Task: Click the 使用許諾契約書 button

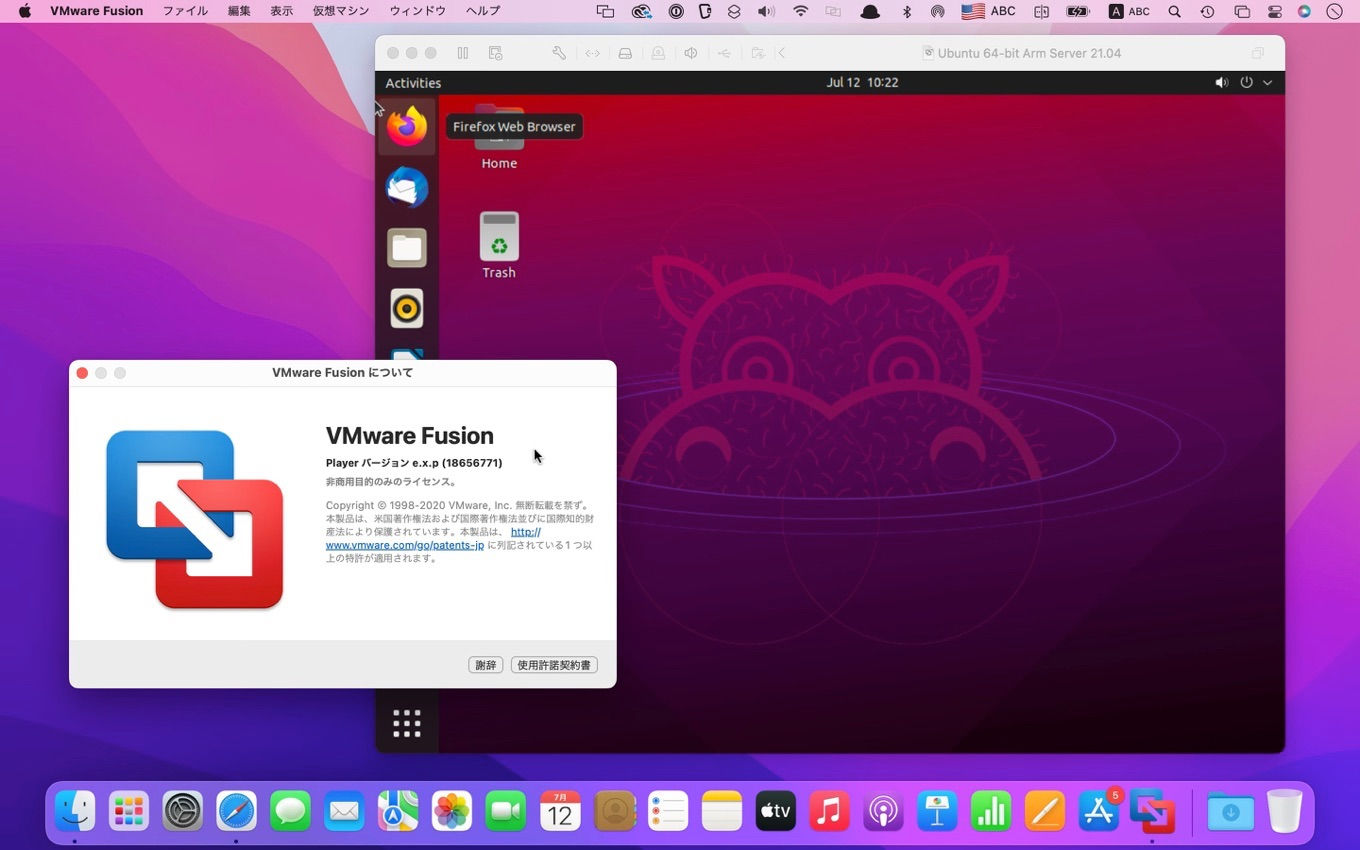Action: point(554,665)
